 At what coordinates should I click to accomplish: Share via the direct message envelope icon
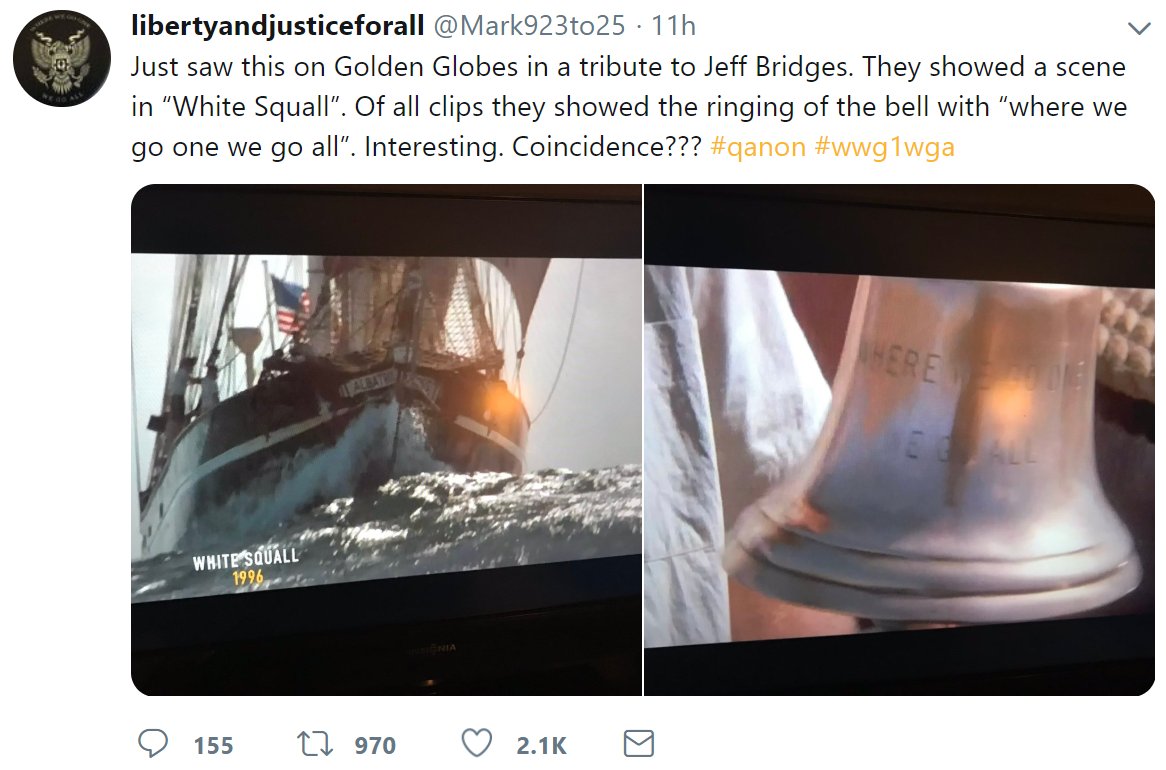638,744
